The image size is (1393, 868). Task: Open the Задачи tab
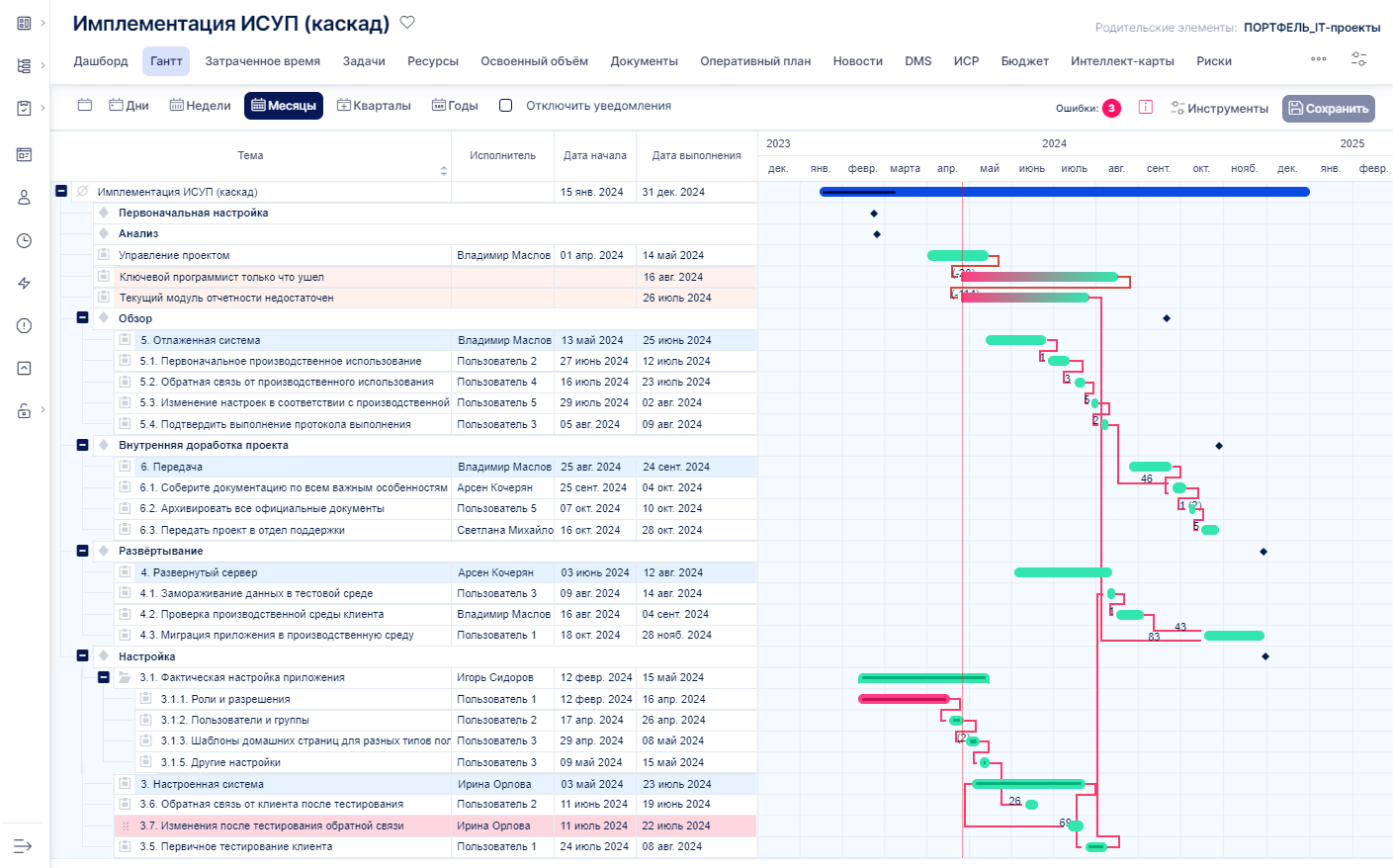[x=364, y=61]
